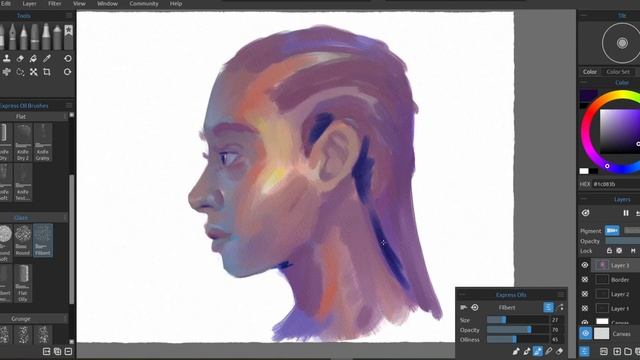Click the HEX color value field
Image resolution: width=640 pixels, height=360 pixels.
pyautogui.click(x=616, y=184)
